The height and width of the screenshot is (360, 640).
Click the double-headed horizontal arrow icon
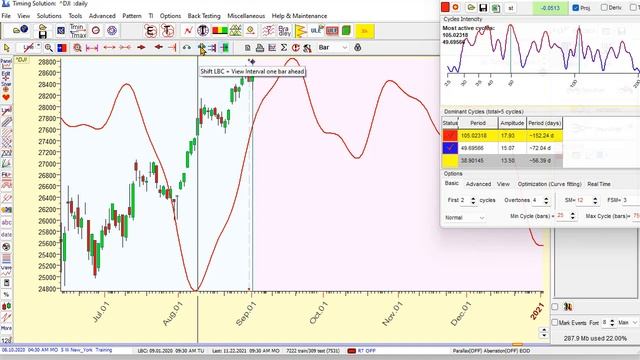109,48
